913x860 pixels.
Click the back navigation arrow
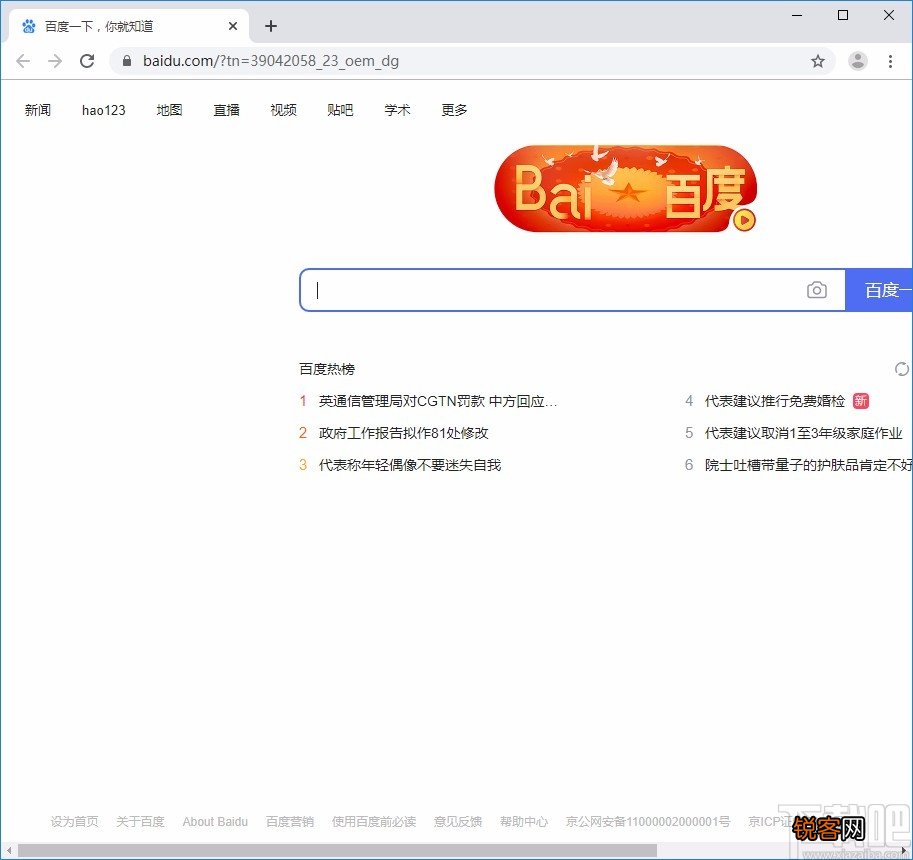(x=23, y=61)
